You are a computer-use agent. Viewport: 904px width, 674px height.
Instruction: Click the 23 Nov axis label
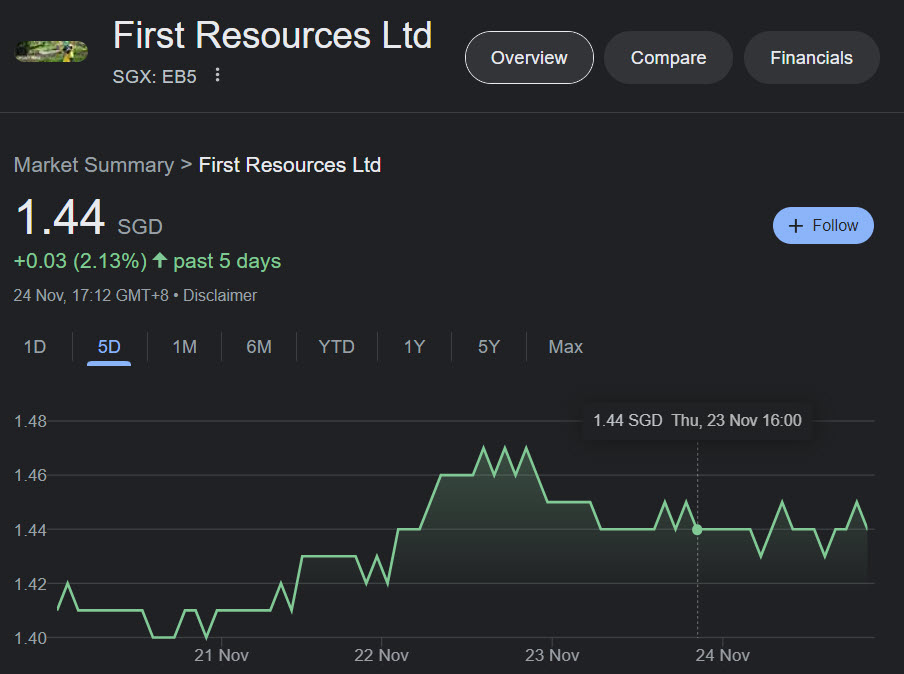click(x=552, y=655)
